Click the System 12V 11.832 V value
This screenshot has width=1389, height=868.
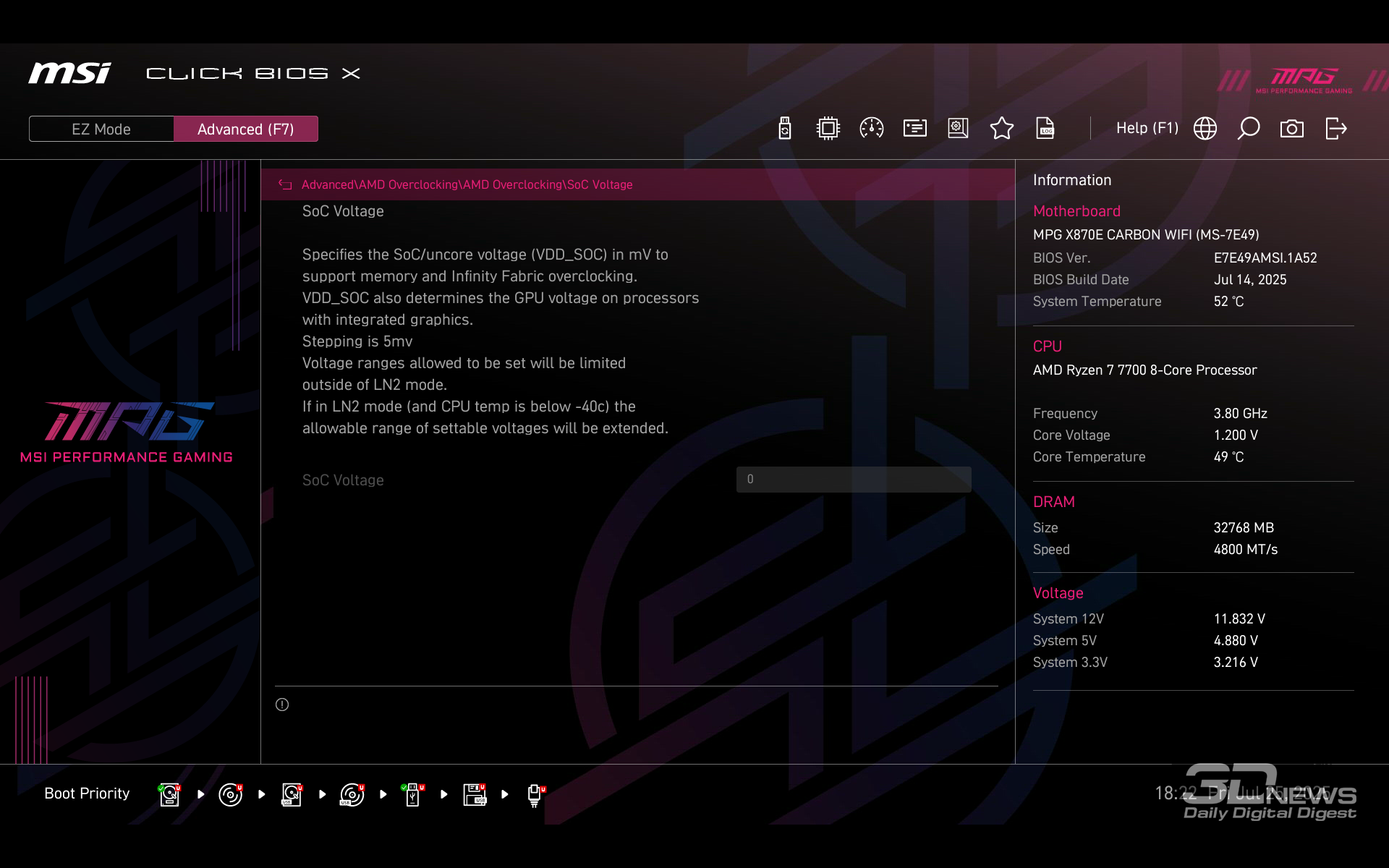1239,619
